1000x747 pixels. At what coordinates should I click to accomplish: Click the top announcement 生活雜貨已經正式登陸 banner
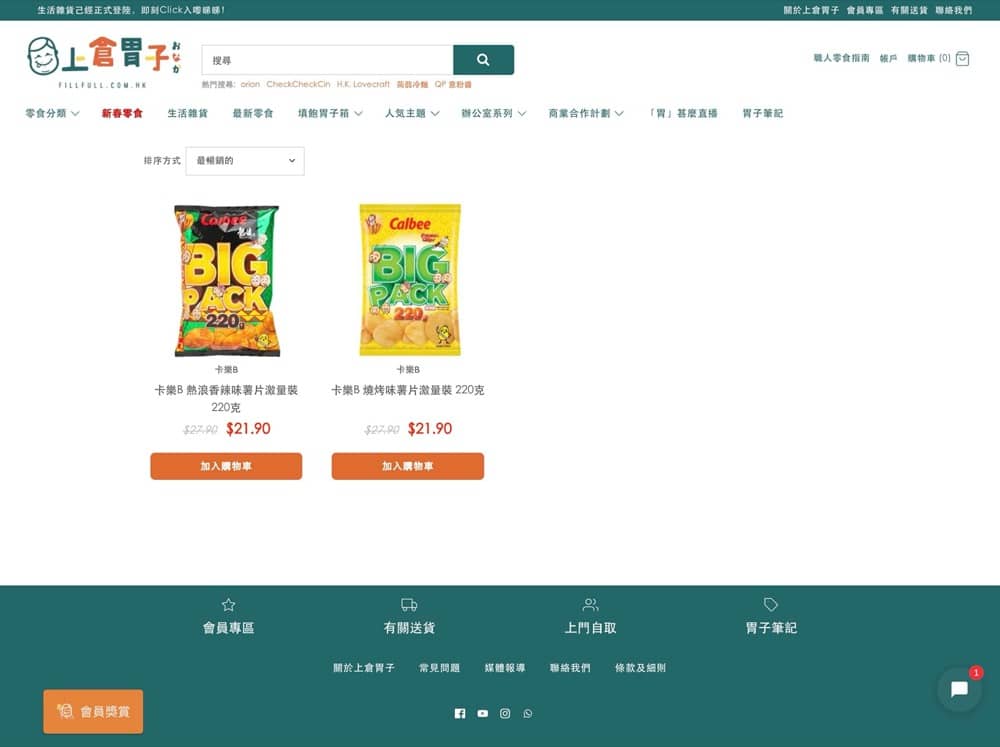pyautogui.click(x=131, y=10)
